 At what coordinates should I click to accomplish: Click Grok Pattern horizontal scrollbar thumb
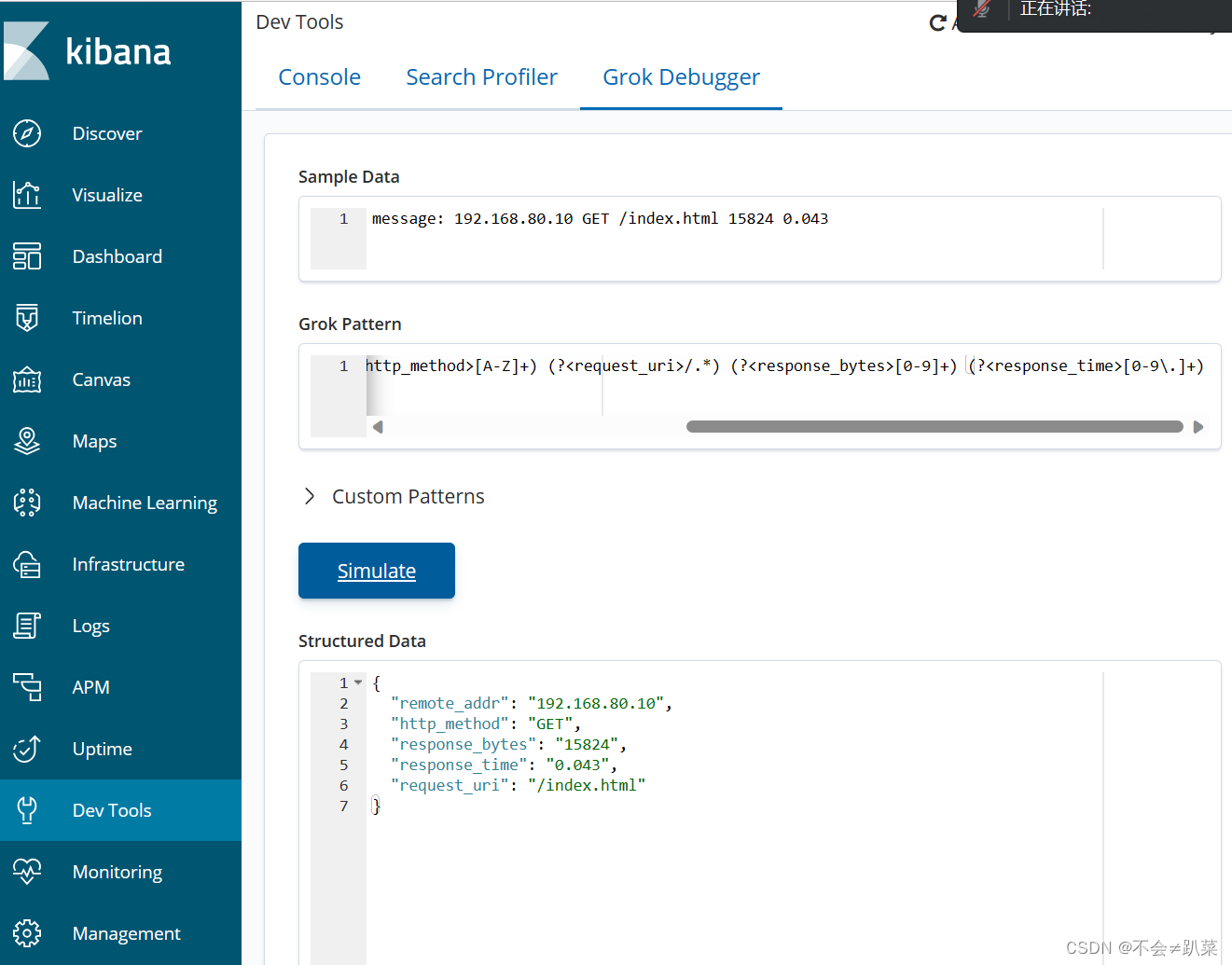point(934,427)
